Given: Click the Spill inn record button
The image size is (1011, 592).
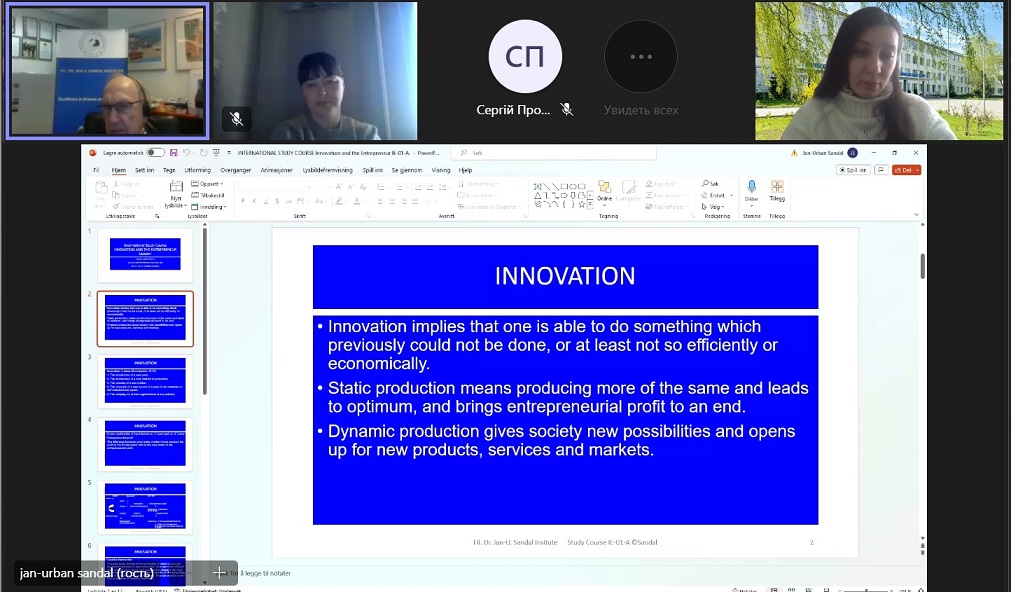Looking at the screenshot, I should (x=853, y=170).
